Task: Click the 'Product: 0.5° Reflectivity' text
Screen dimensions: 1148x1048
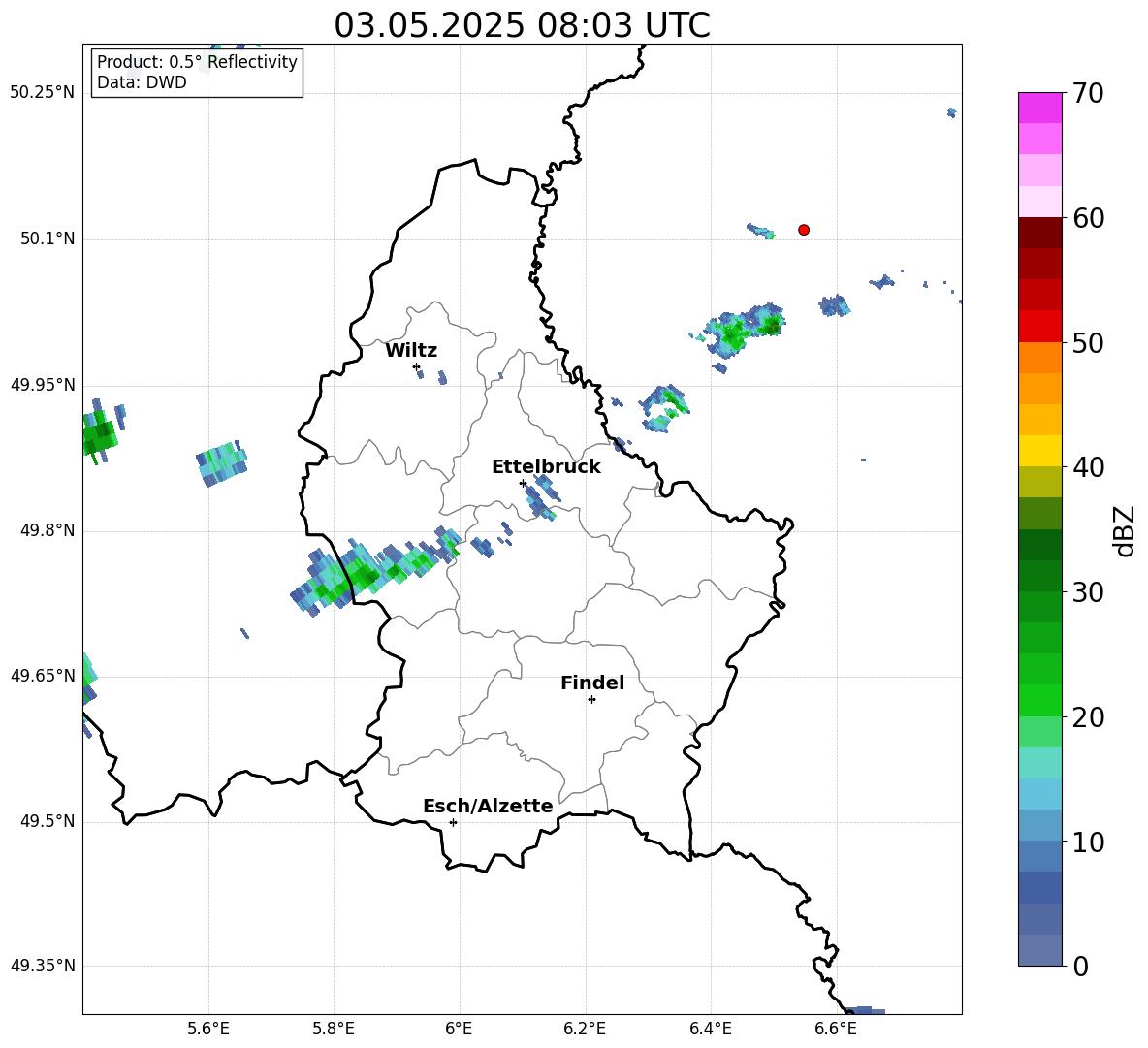Action: (x=197, y=62)
